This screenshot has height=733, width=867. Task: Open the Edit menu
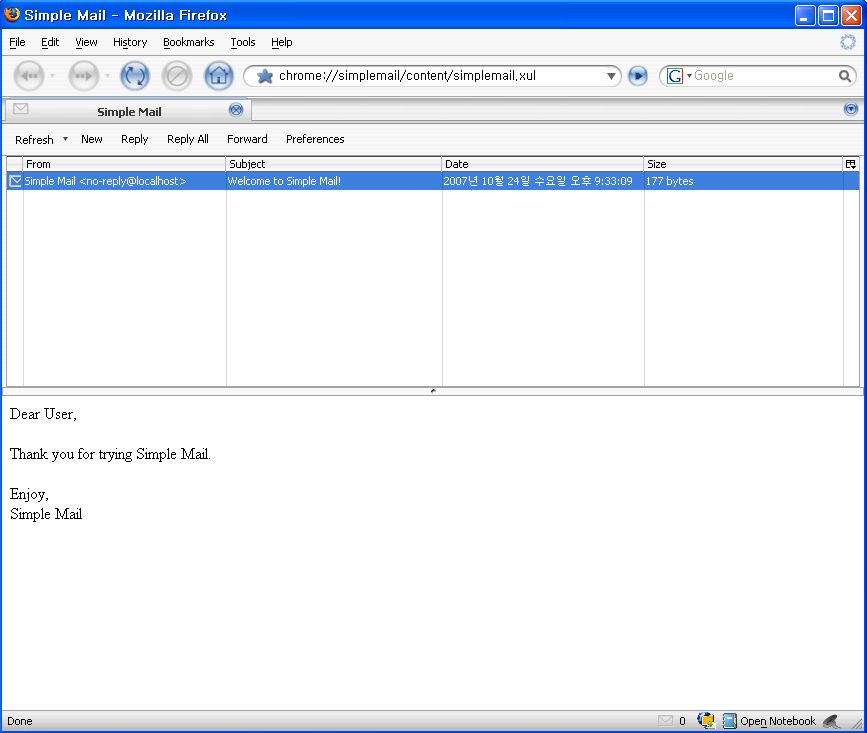pyautogui.click(x=50, y=42)
